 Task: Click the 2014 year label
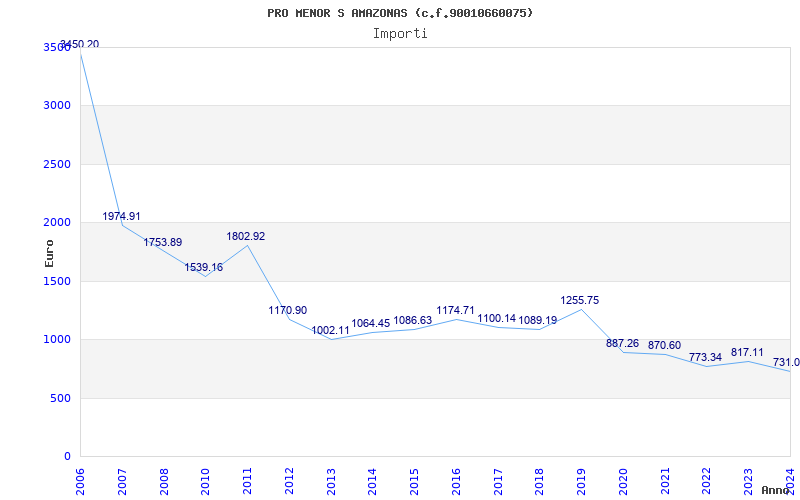coord(372,481)
